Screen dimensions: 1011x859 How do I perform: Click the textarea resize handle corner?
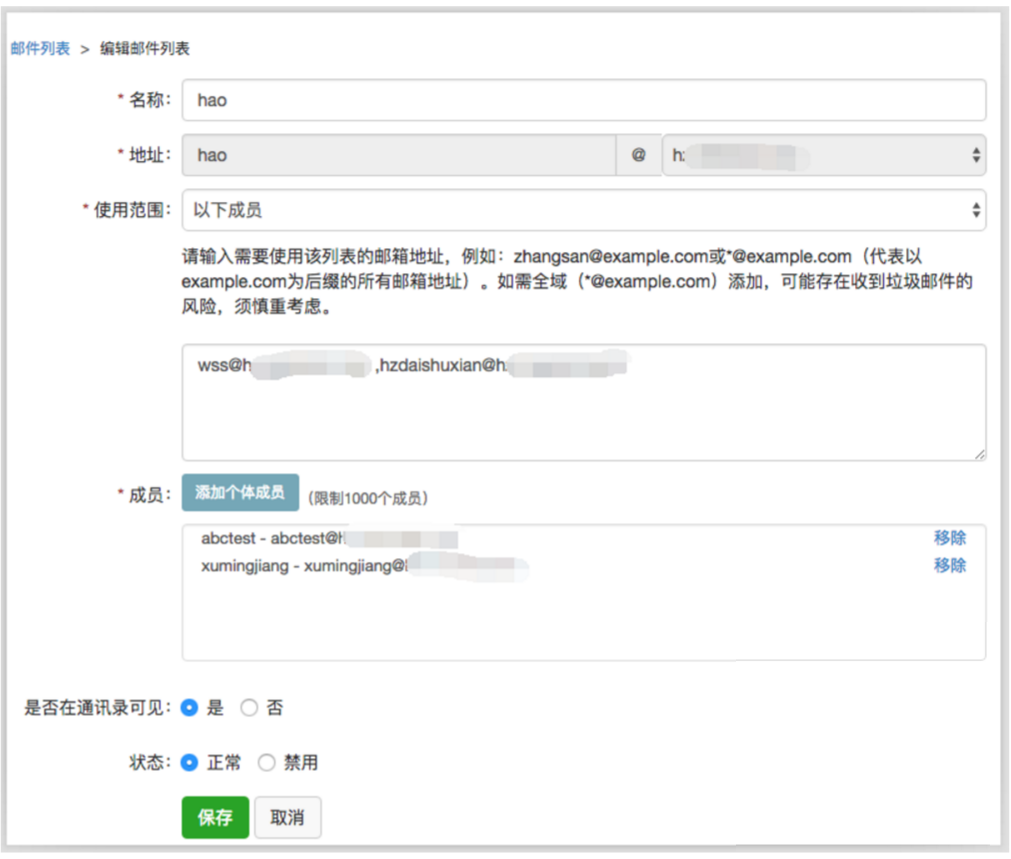pos(980,454)
